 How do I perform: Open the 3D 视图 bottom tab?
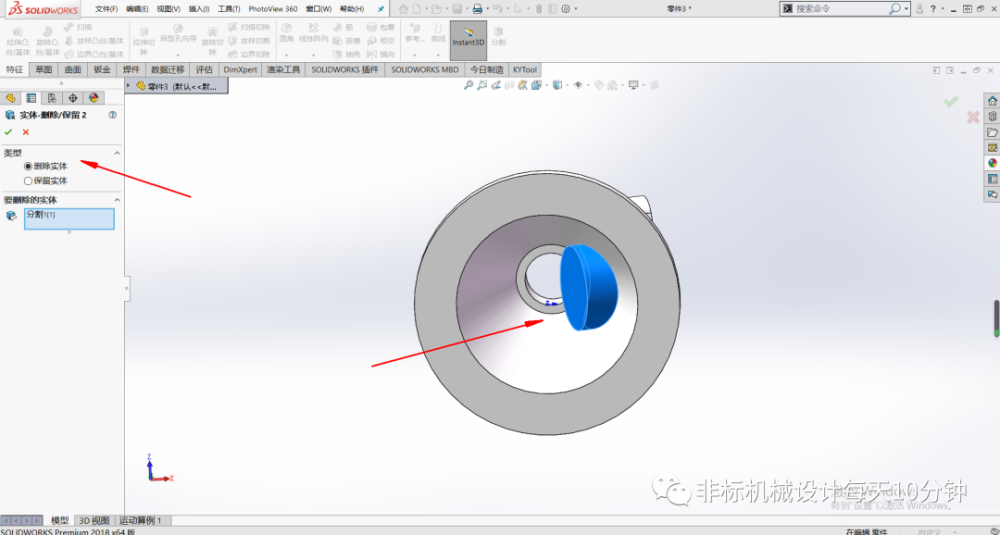coord(94,520)
